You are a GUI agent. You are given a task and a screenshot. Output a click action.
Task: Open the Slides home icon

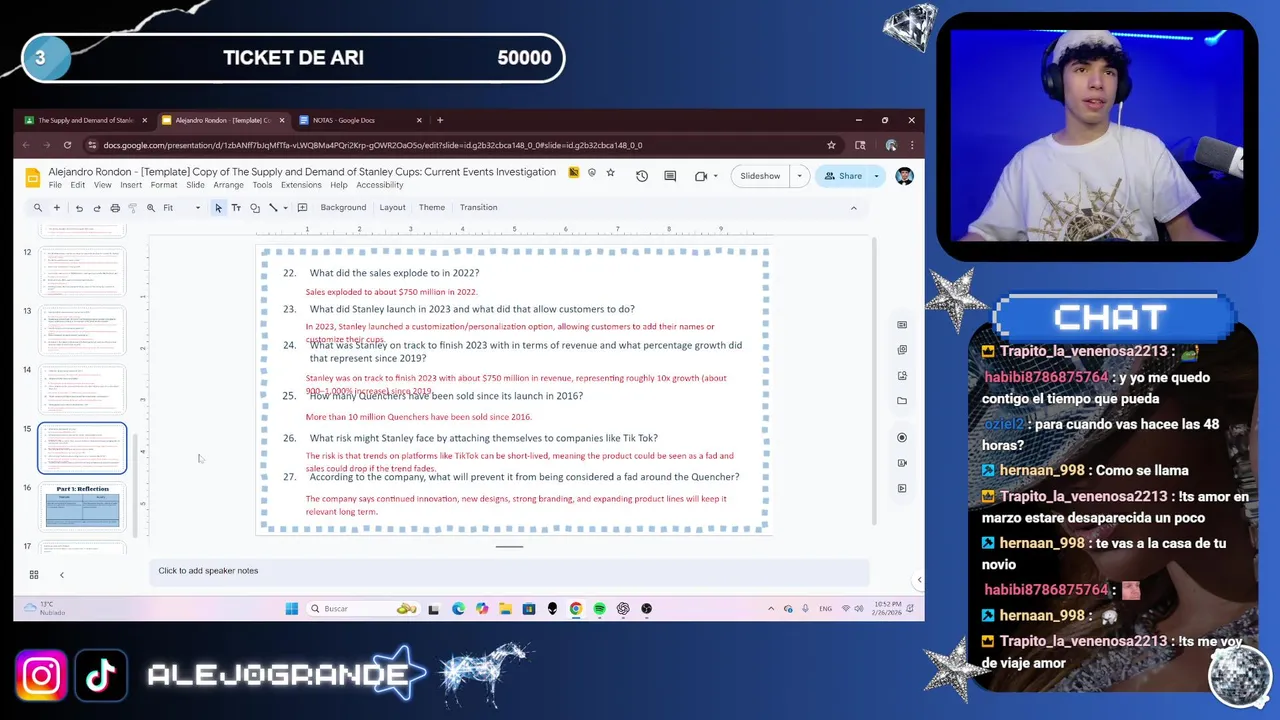coord(33,178)
